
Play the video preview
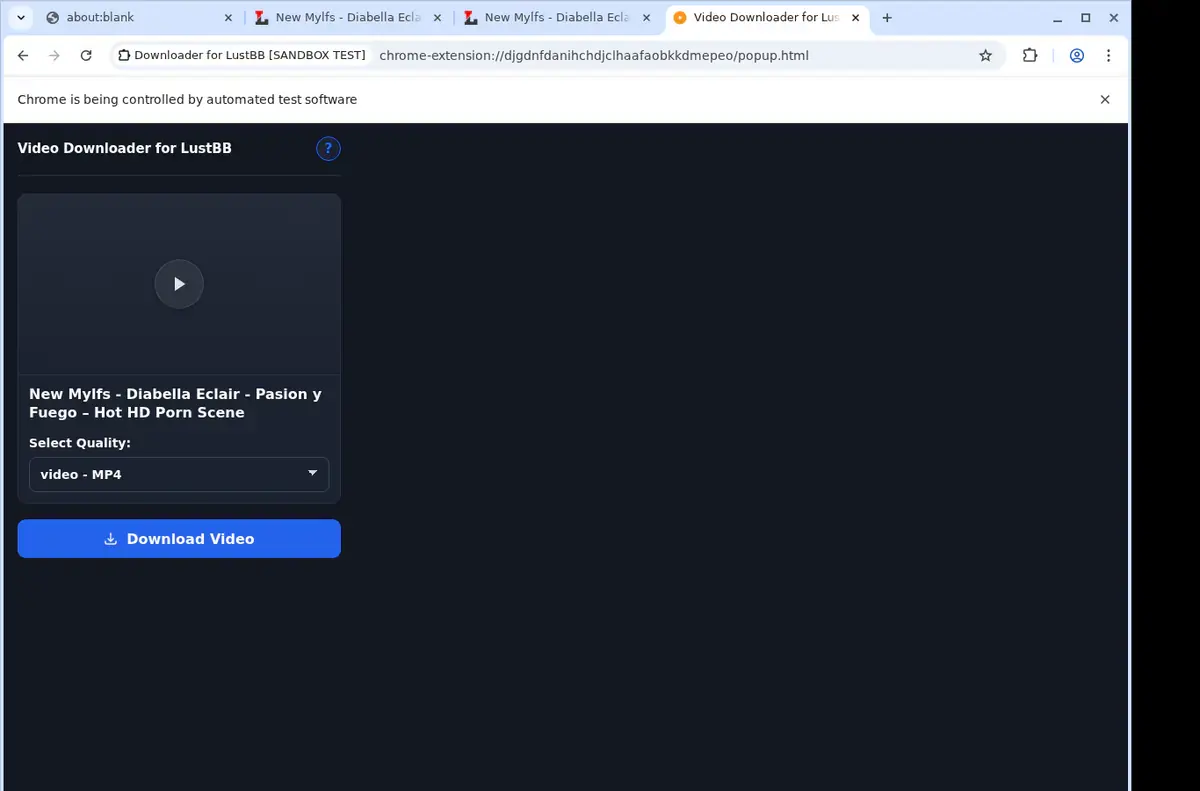pyautogui.click(x=179, y=284)
